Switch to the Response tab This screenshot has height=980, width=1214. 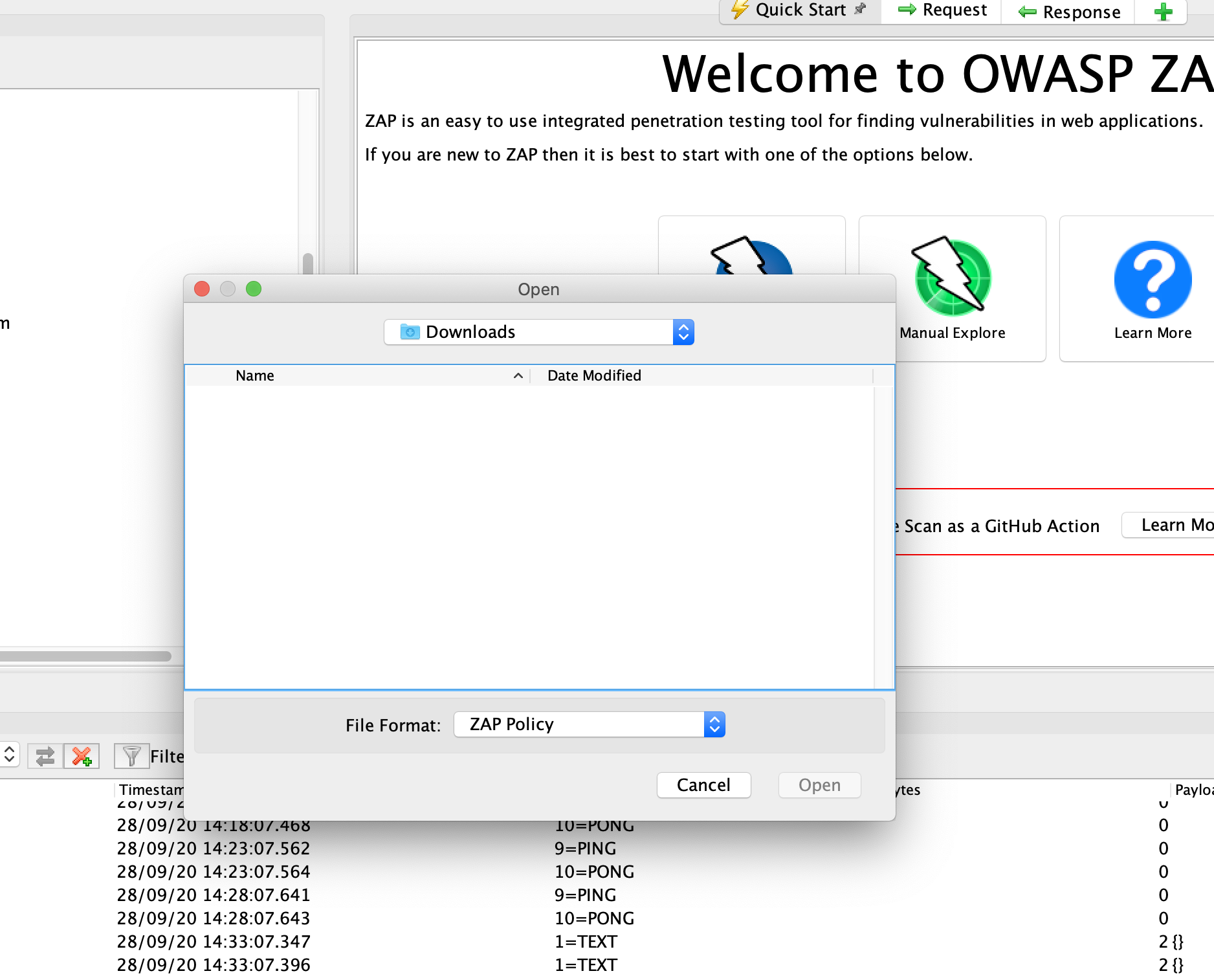(x=1068, y=12)
